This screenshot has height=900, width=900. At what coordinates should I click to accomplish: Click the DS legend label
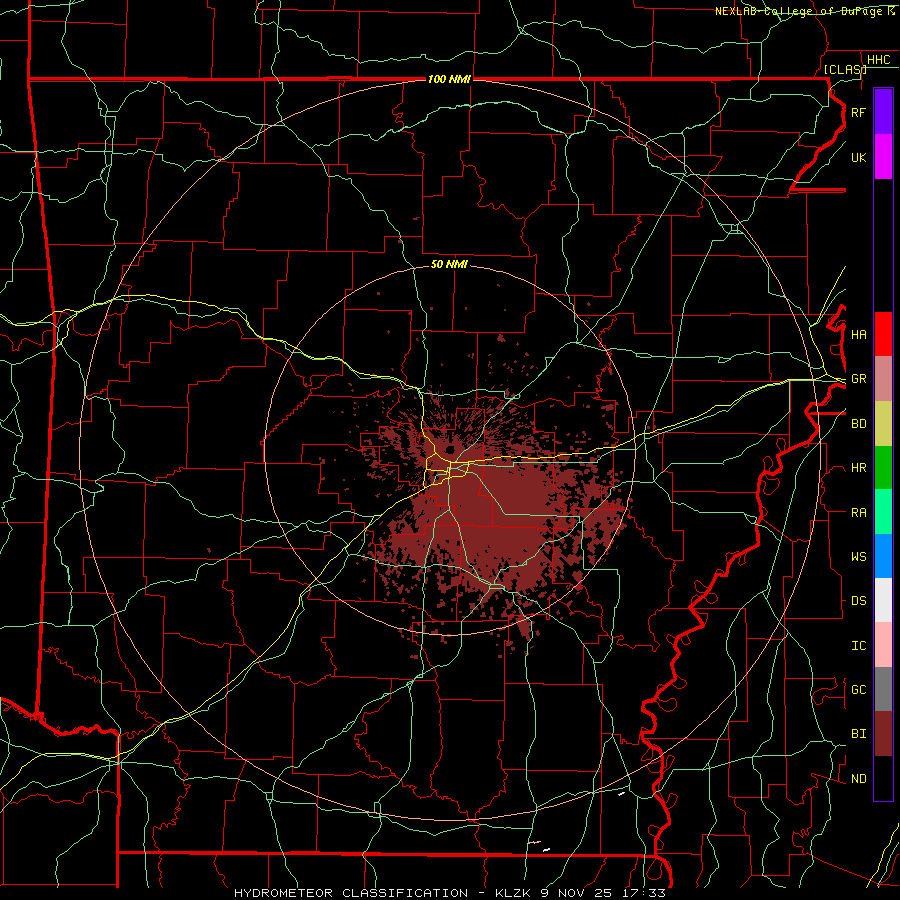[x=858, y=600]
